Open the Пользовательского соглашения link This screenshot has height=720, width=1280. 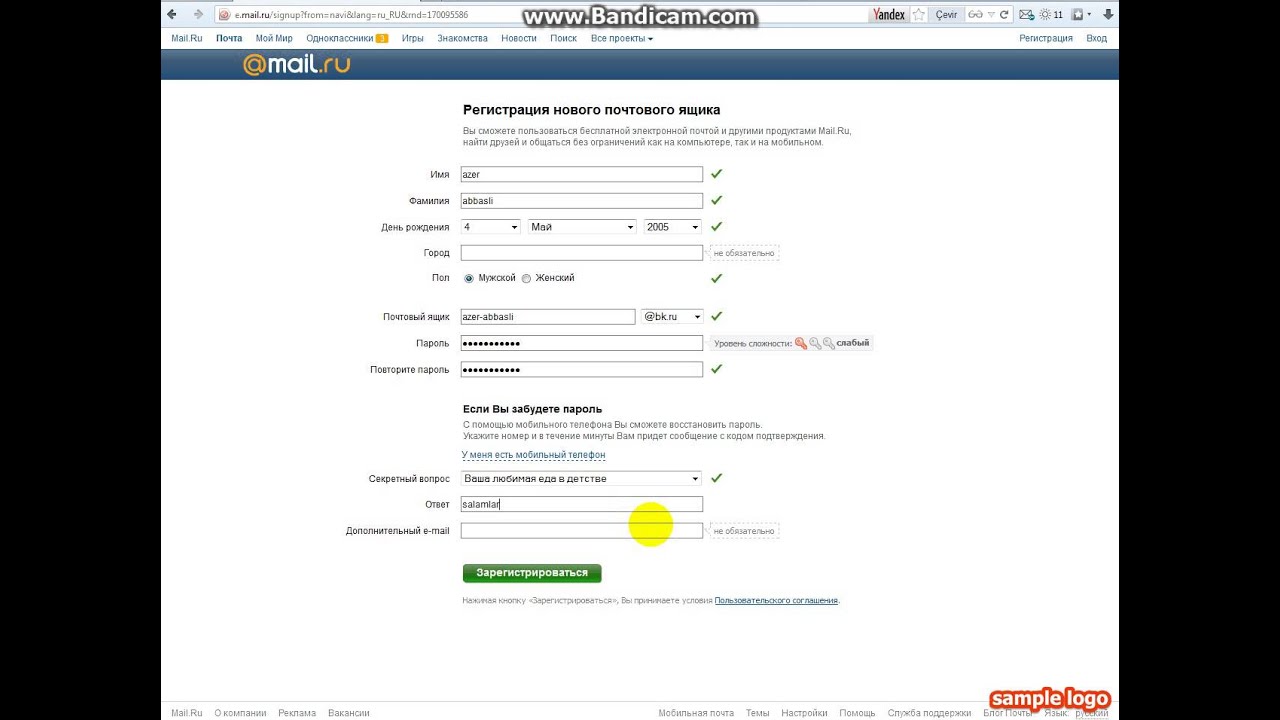click(776, 601)
